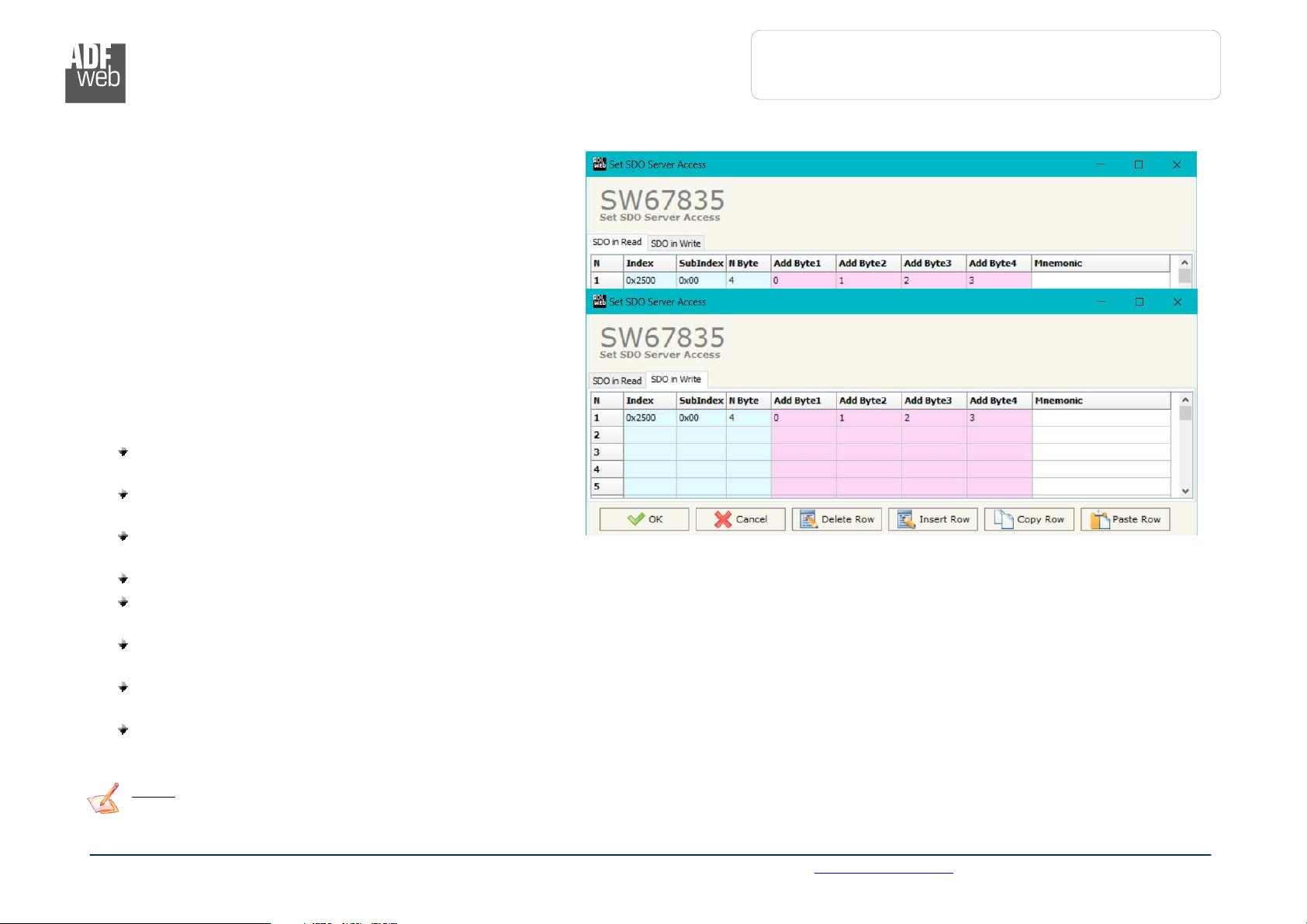Select Add Byte1 cell '0' in front window
Viewport: 1307px width, 924px height.
[804, 417]
